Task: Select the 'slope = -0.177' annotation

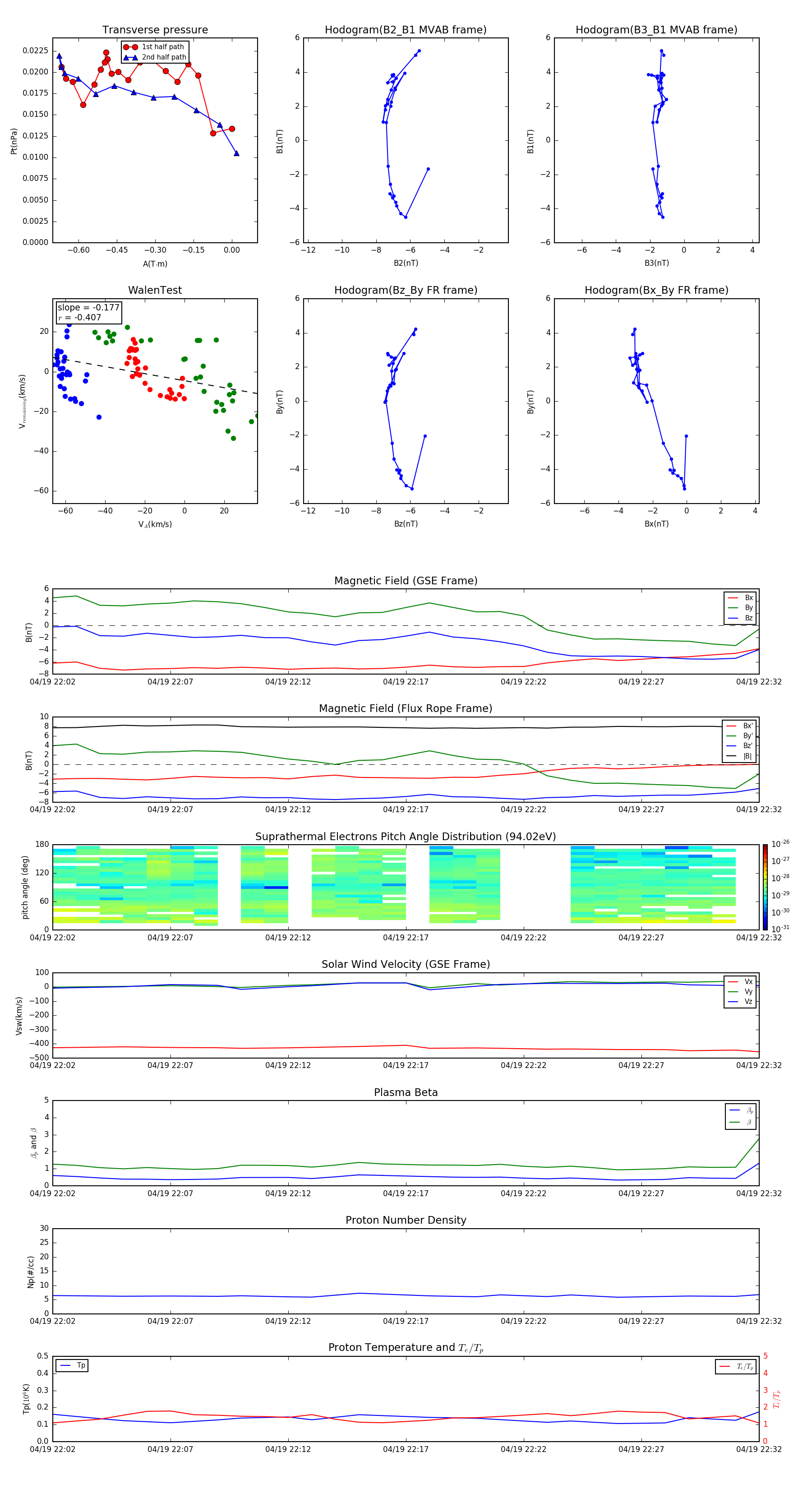Action: [88, 308]
